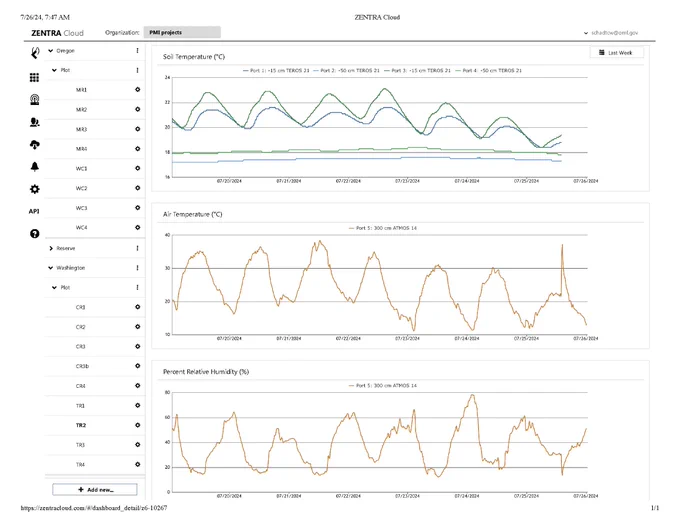This screenshot has width=680, height=525.
Task: Open the user account email dropdown
Action: tap(611, 33)
